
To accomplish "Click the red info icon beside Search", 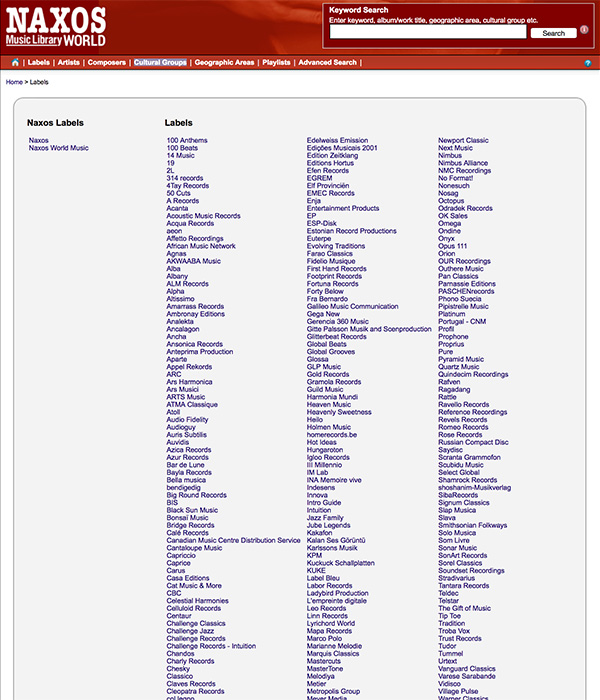I will pyautogui.click(x=585, y=31).
